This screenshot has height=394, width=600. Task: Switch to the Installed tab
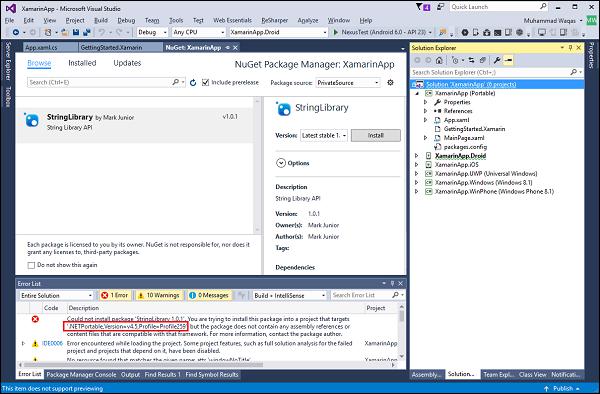(x=82, y=63)
